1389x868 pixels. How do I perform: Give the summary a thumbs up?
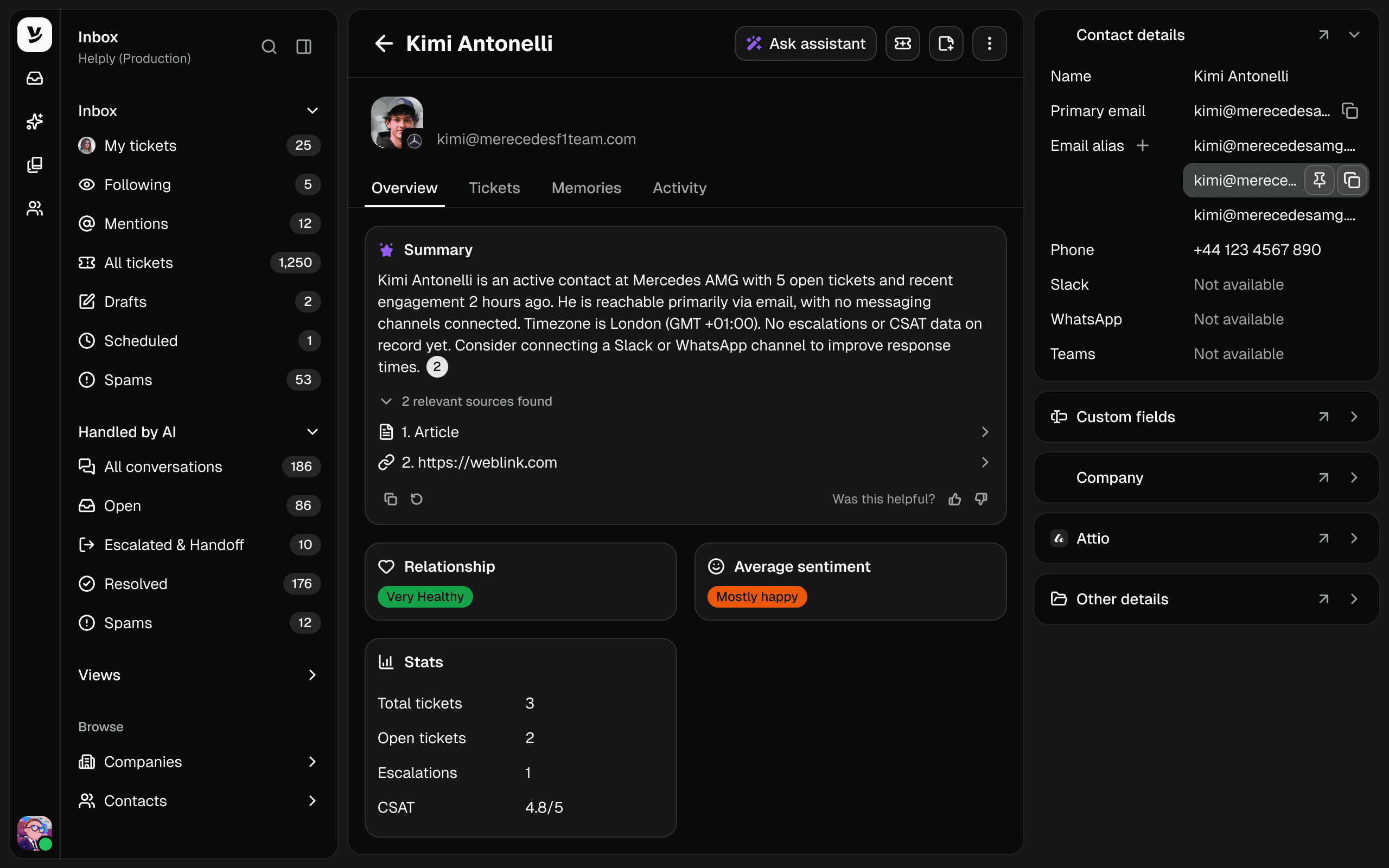point(954,499)
